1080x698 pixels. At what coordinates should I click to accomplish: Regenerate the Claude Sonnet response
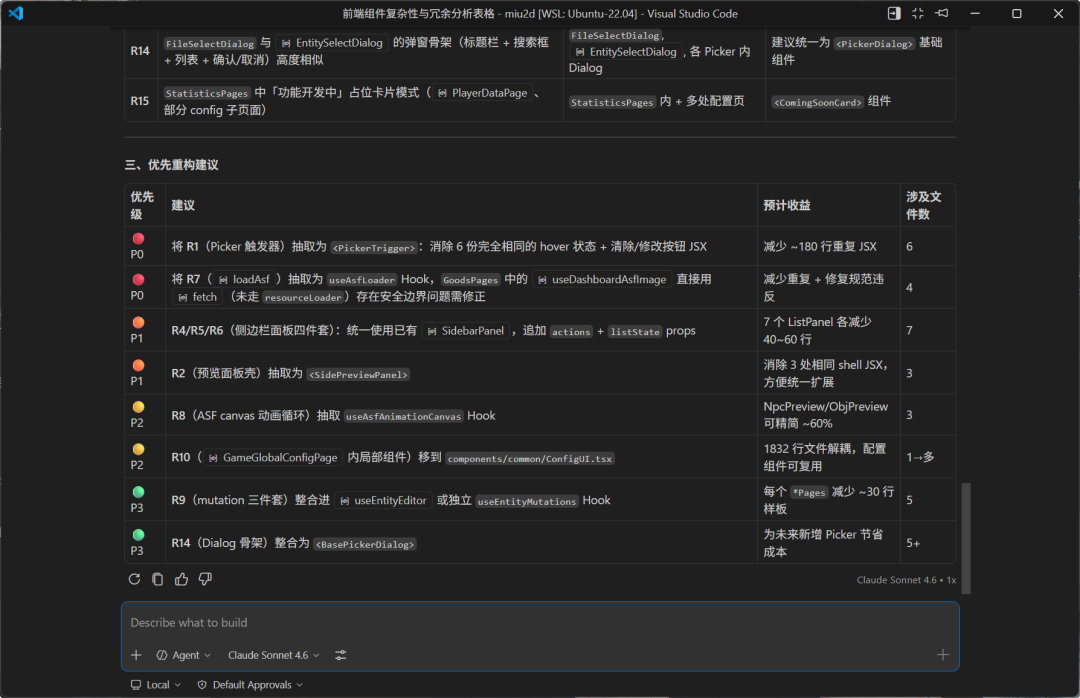coord(134,579)
